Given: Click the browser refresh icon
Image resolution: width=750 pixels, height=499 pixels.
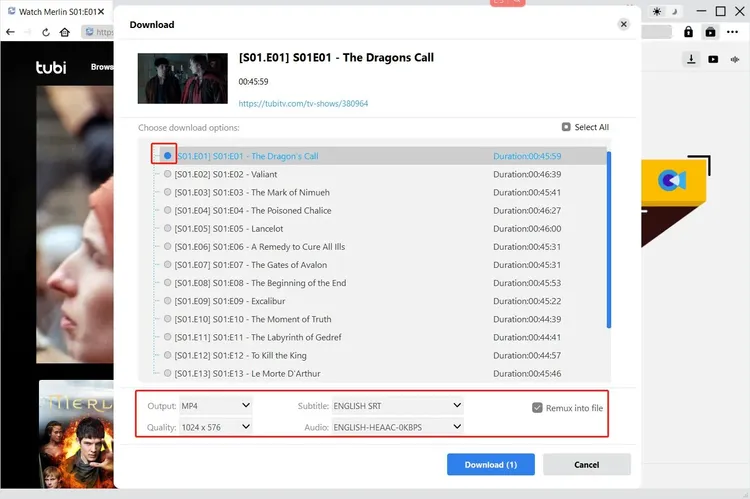Looking at the screenshot, I should coord(44,32).
